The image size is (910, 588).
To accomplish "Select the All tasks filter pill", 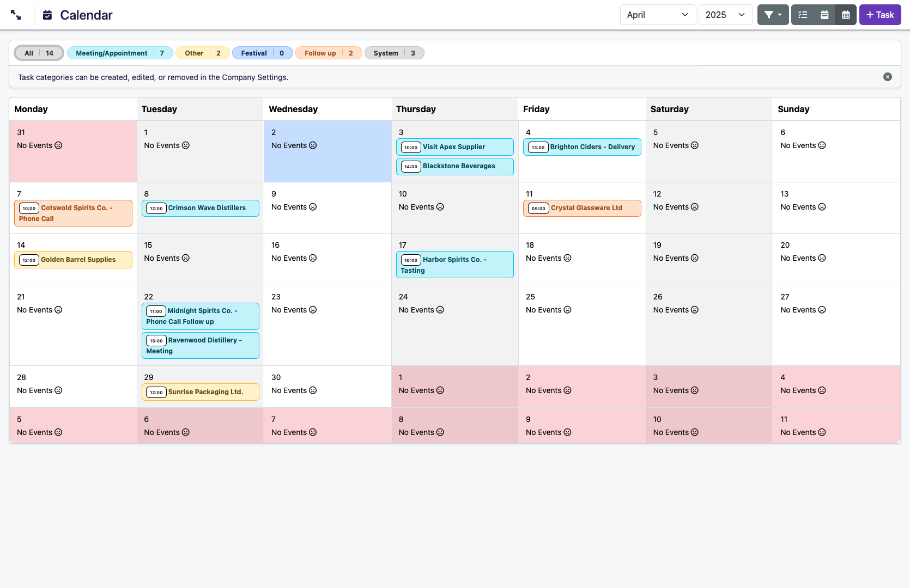I will click(39, 53).
